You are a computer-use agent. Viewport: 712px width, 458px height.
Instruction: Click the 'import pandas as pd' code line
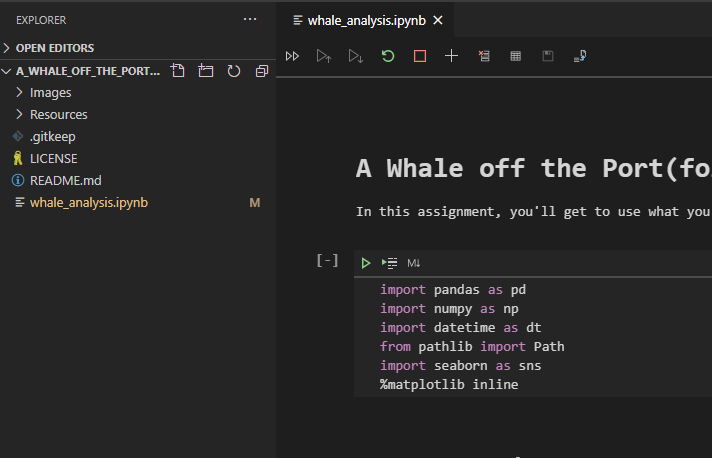pos(453,290)
